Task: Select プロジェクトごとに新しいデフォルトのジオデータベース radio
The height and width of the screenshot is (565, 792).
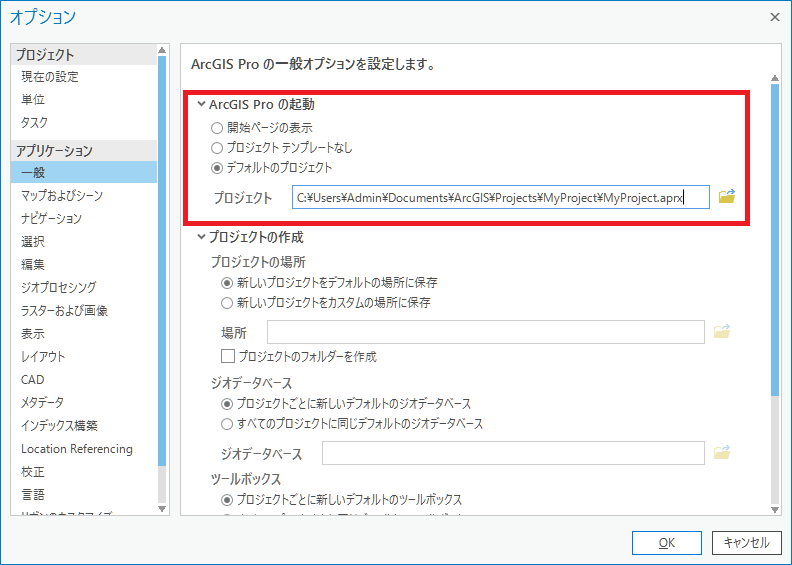Action: [227, 404]
